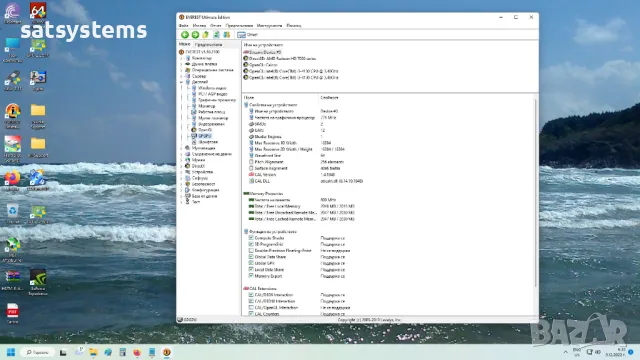Open the system tray overflow chevron
The width and height of the screenshot is (640, 360).
tap(565, 352)
